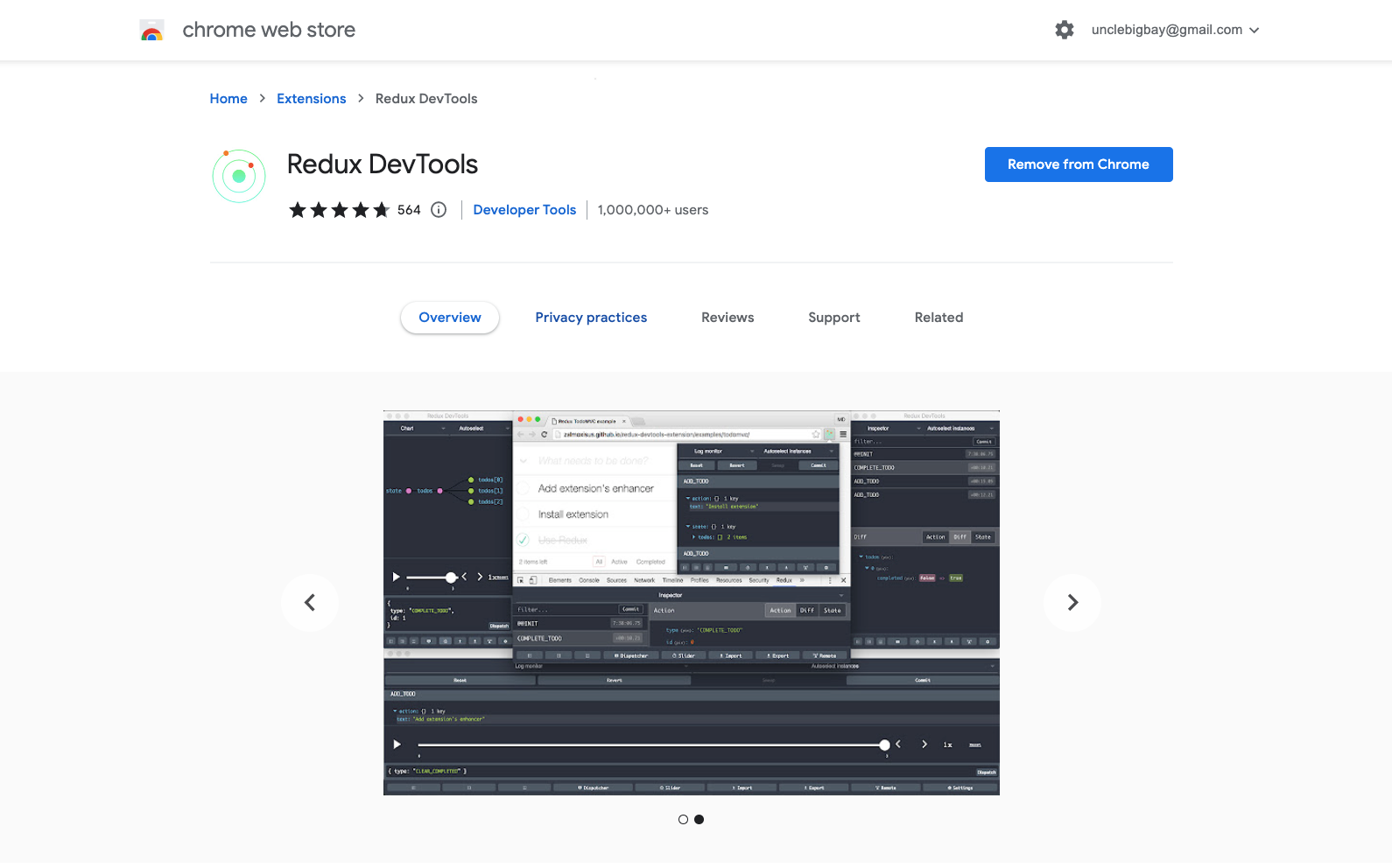Click the Redux DevTools screenshot preview
1392x868 pixels.
coord(692,603)
